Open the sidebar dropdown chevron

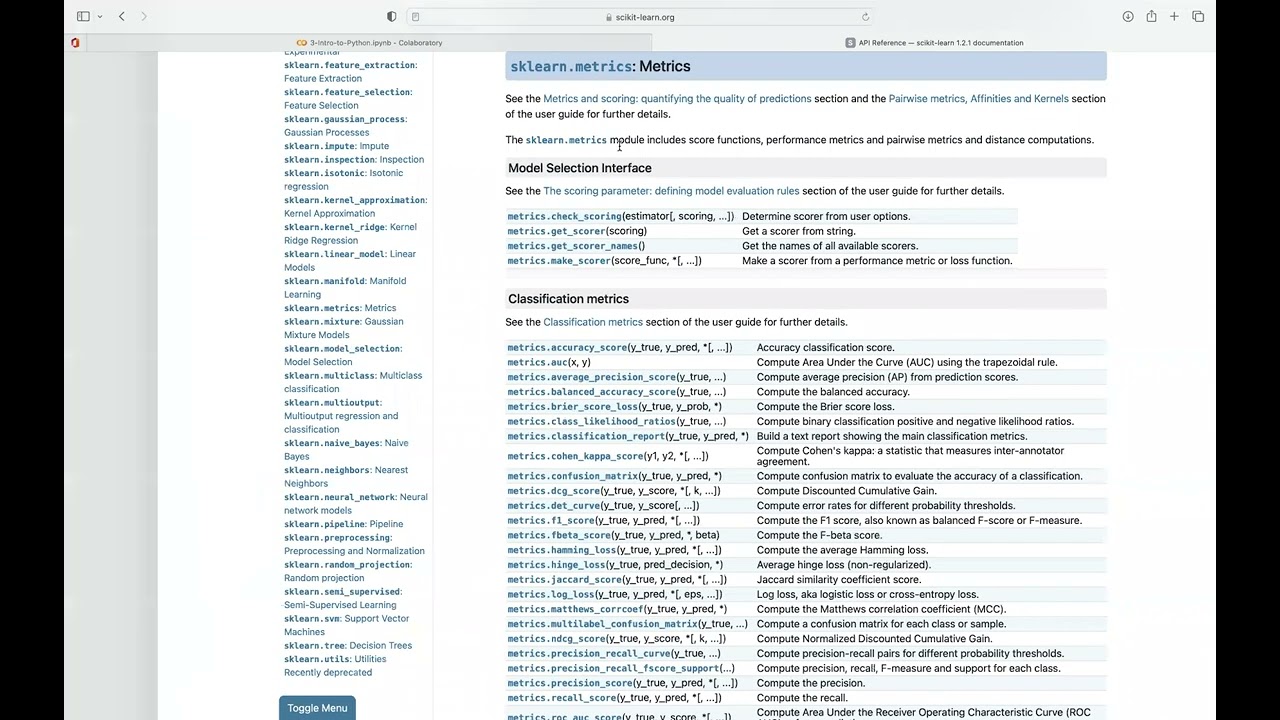click(100, 17)
